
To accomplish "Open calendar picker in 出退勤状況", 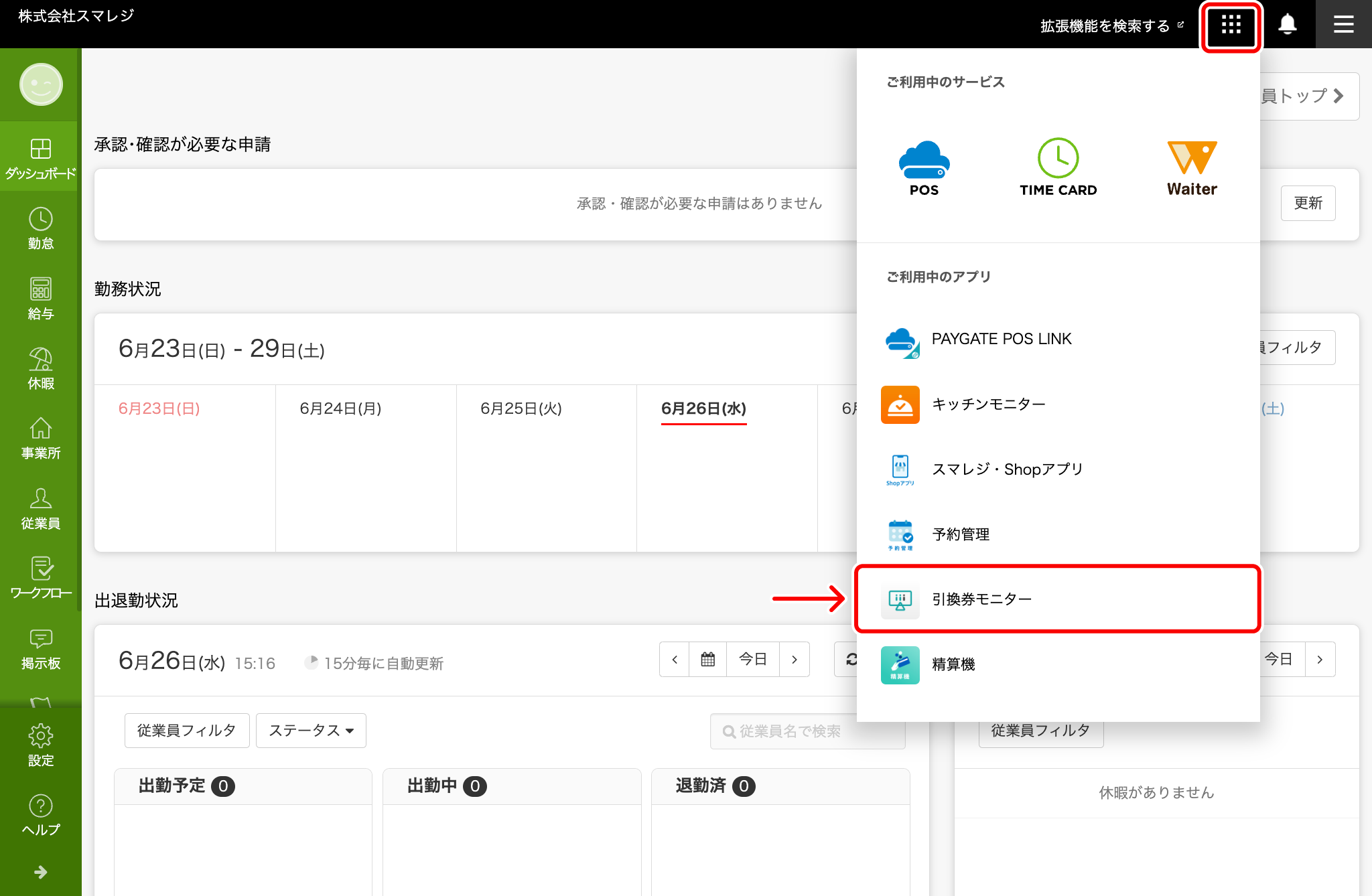I will [x=708, y=660].
